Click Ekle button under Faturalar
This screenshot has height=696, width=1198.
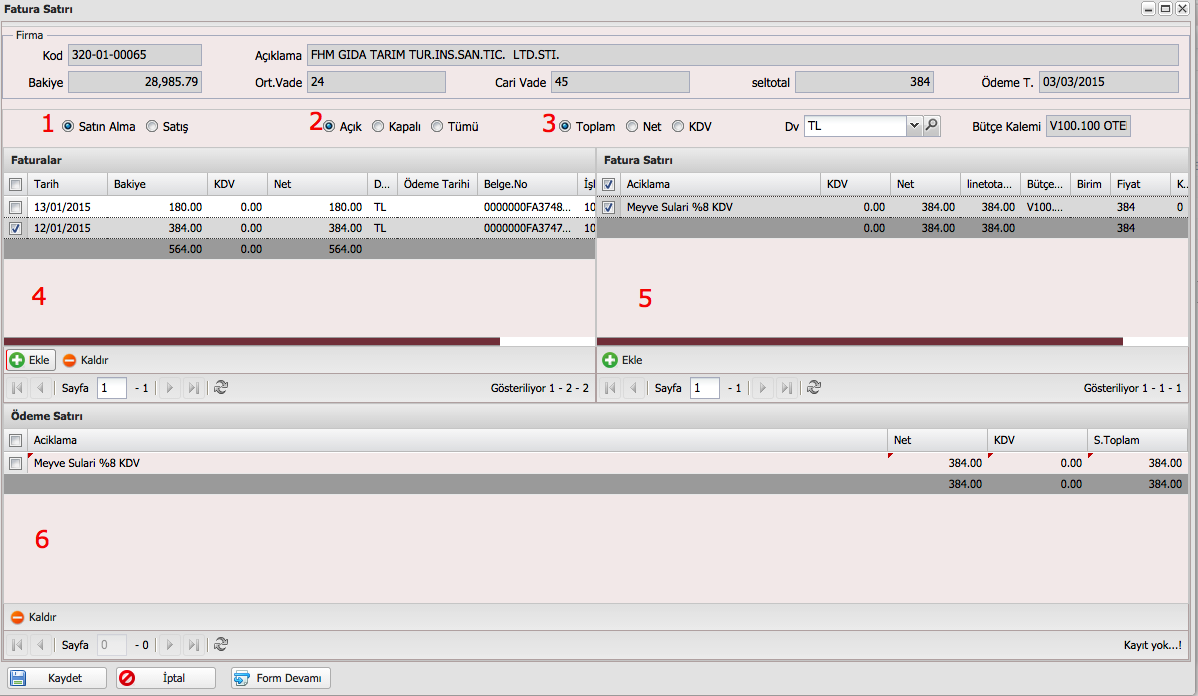31,360
